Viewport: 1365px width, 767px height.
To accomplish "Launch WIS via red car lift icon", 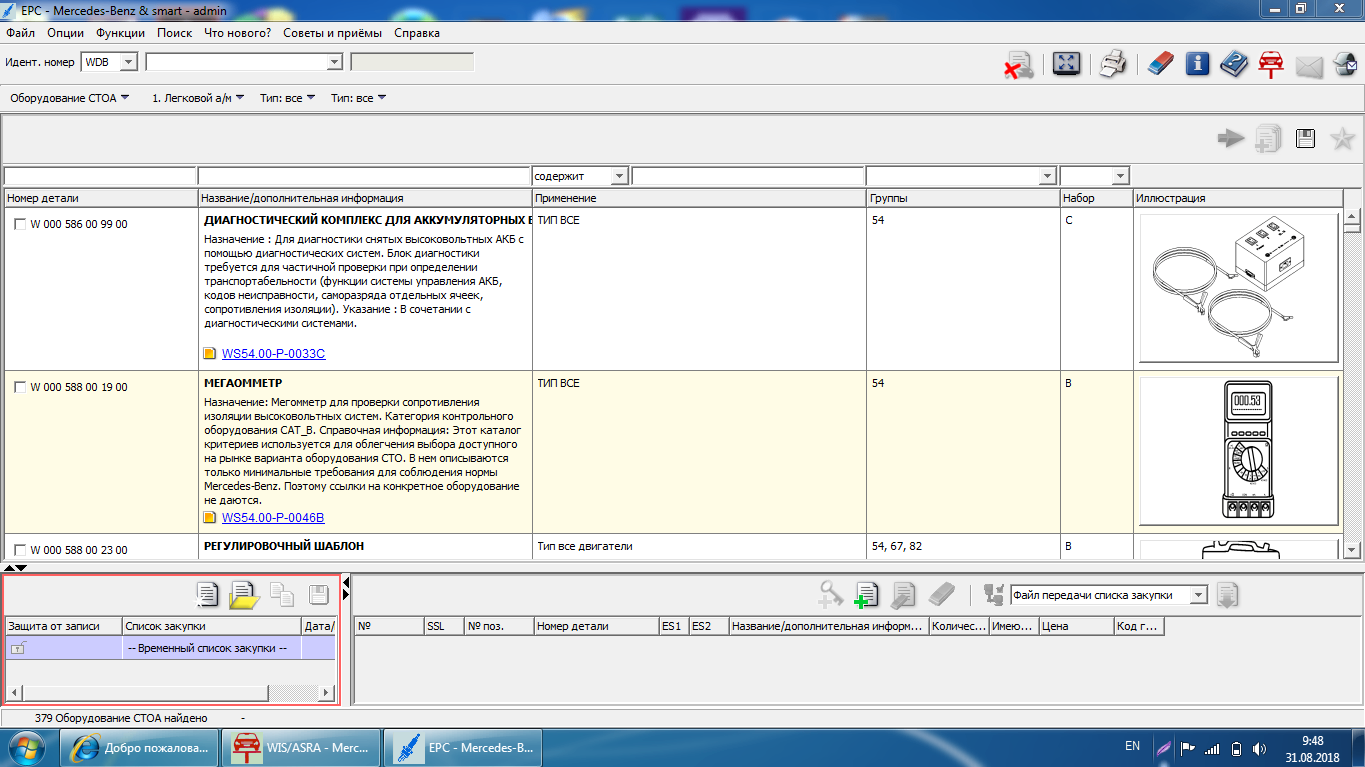I will click(x=1271, y=64).
